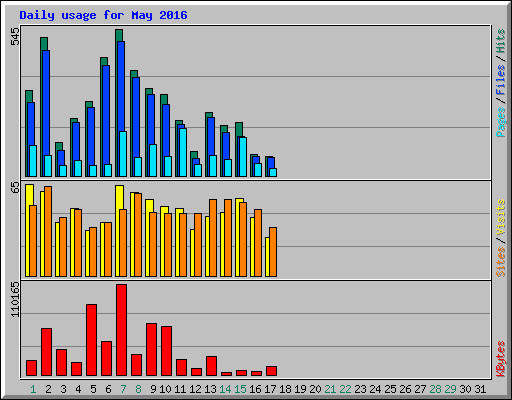Click day 3 on the date axis

[x=63, y=389]
